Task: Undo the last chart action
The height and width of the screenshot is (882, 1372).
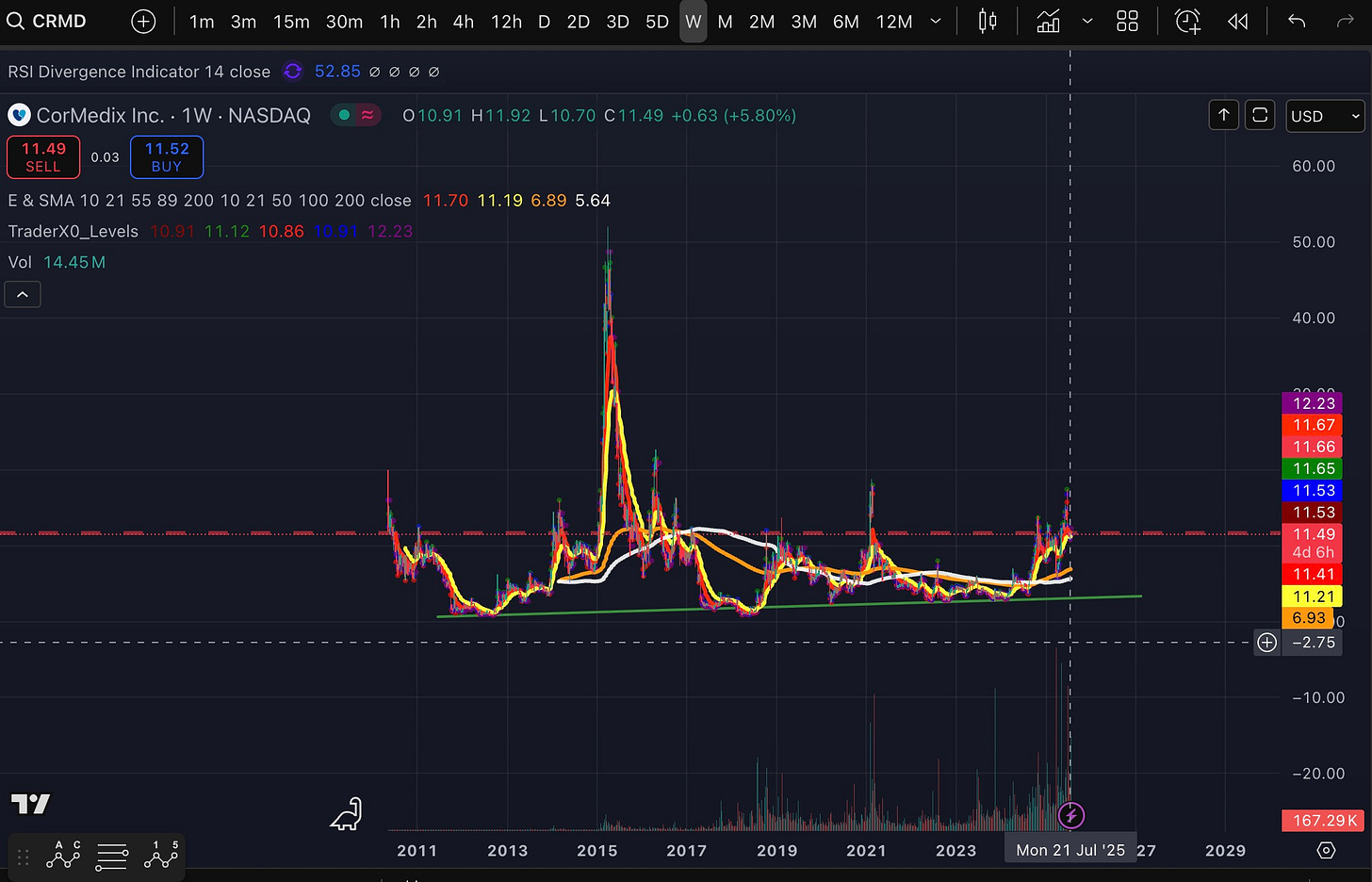Action: coord(1297,21)
